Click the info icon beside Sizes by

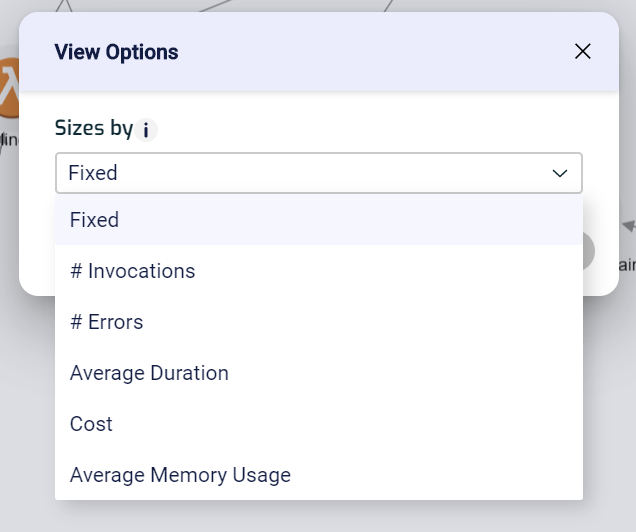[x=147, y=130]
